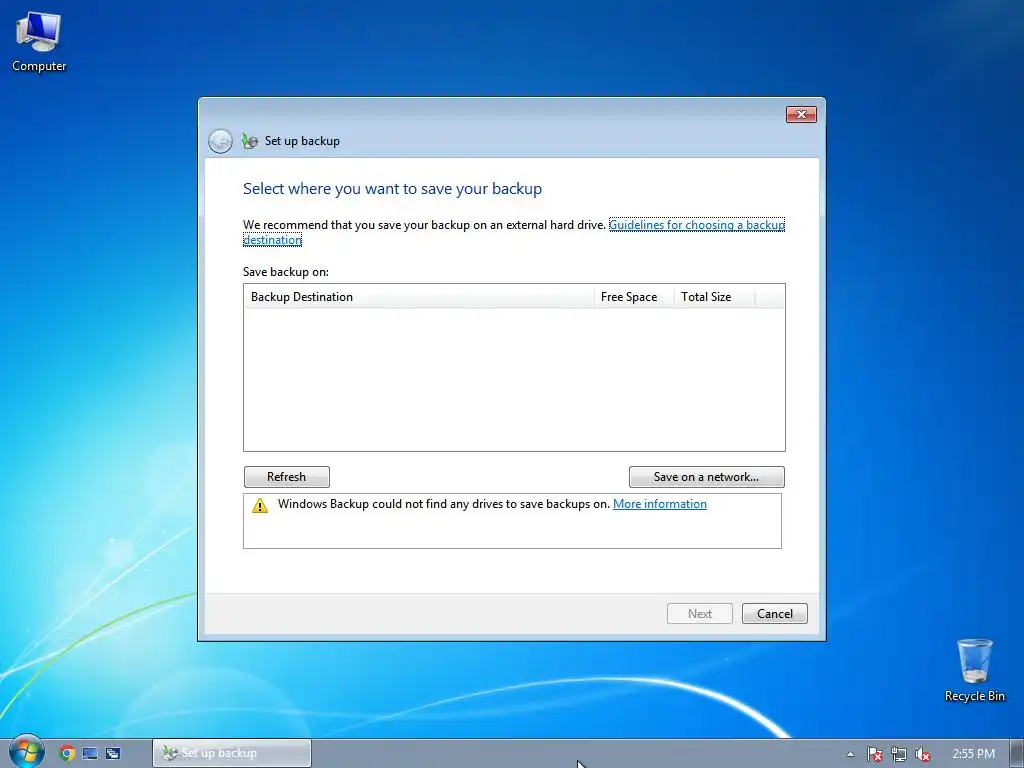Click the 2:55 PM system clock

click(974, 754)
